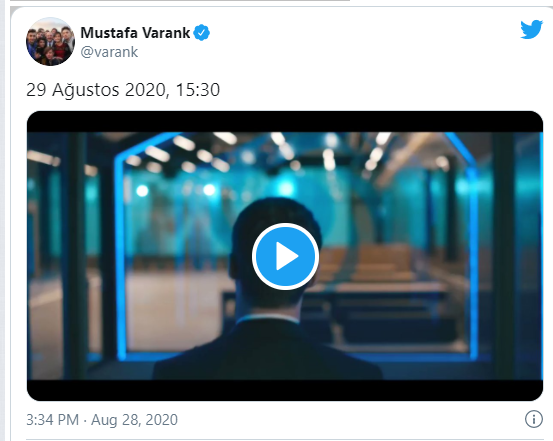The width and height of the screenshot is (553, 441).
Task: Click the tweet text 29 Ağustos 2020, 15:30
Action: 123,90
